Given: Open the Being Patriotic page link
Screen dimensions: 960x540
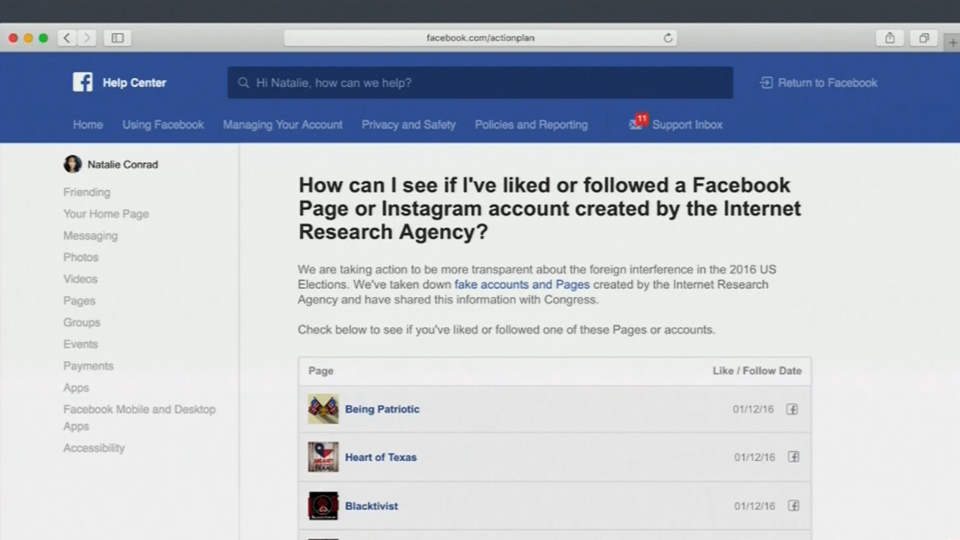Looking at the screenshot, I should [382, 409].
